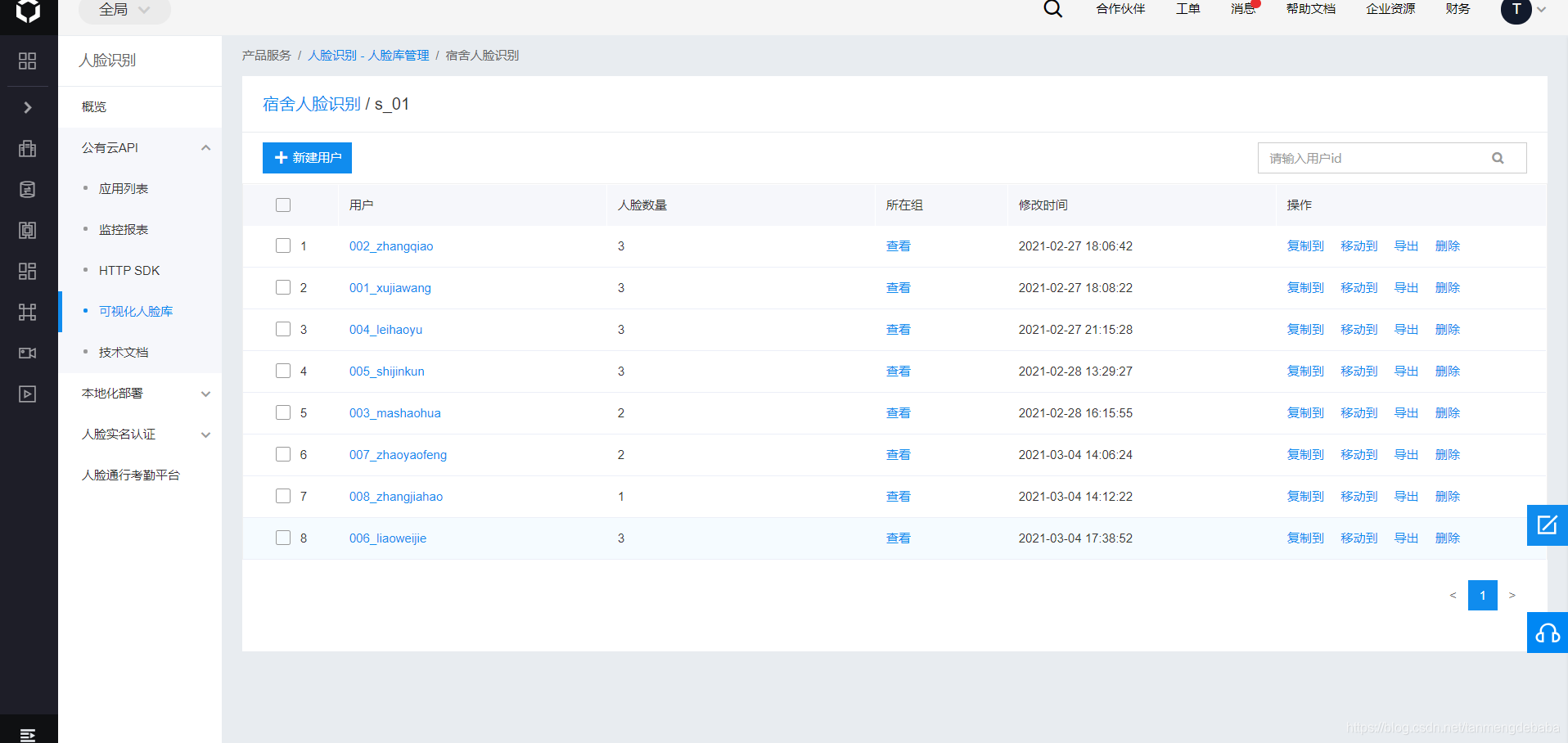1568x743 pixels.
Task: Delete the 004_leihaoyu user via 删除
Action: click(1447, 329)
